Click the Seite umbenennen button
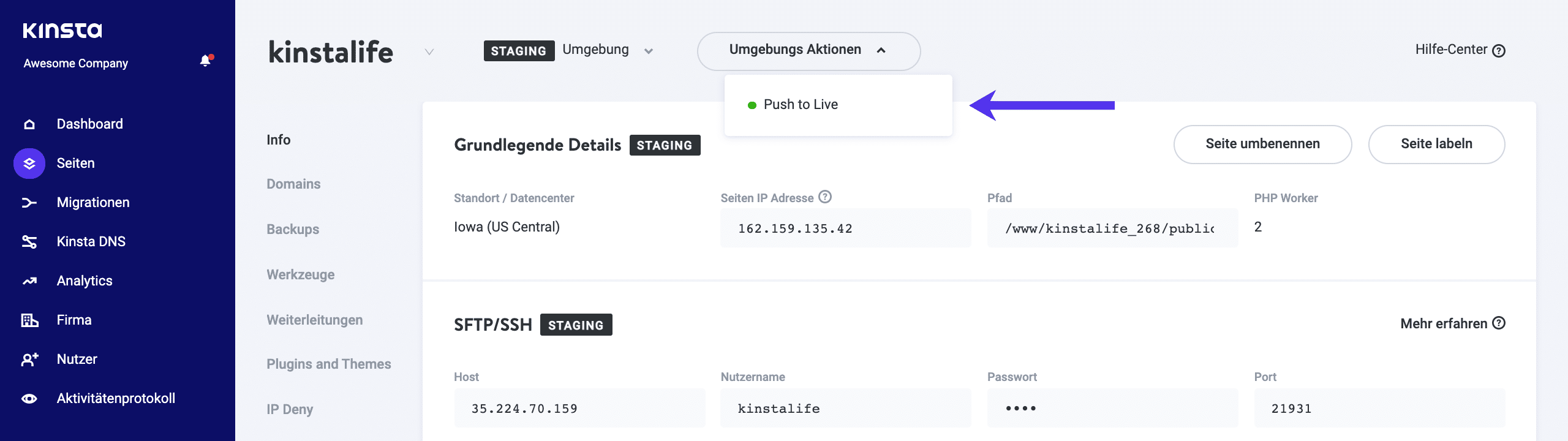 click(1262, 144)
